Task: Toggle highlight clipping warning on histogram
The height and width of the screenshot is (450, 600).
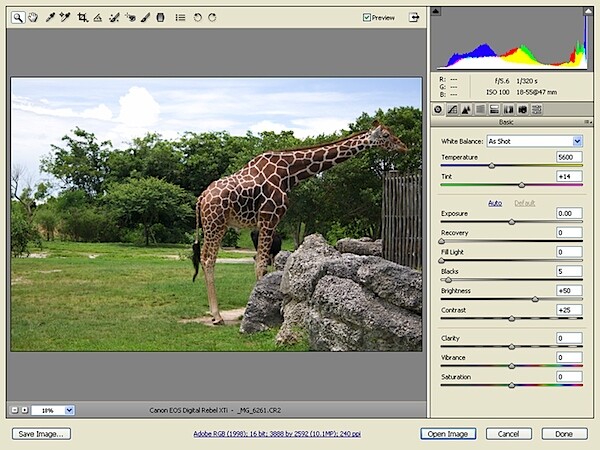Action: tap(588, 11)
